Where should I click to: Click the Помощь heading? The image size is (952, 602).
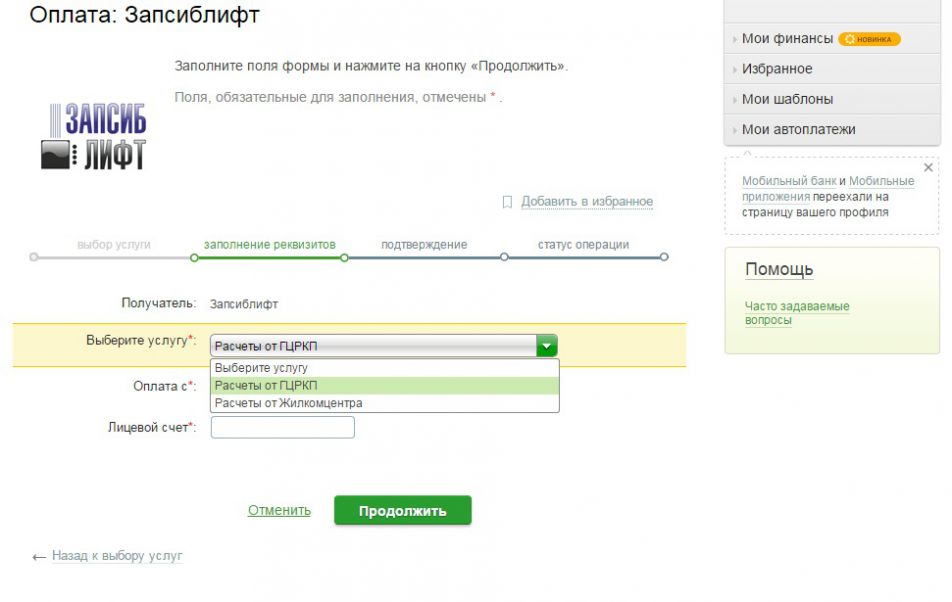tap(779, 269)
